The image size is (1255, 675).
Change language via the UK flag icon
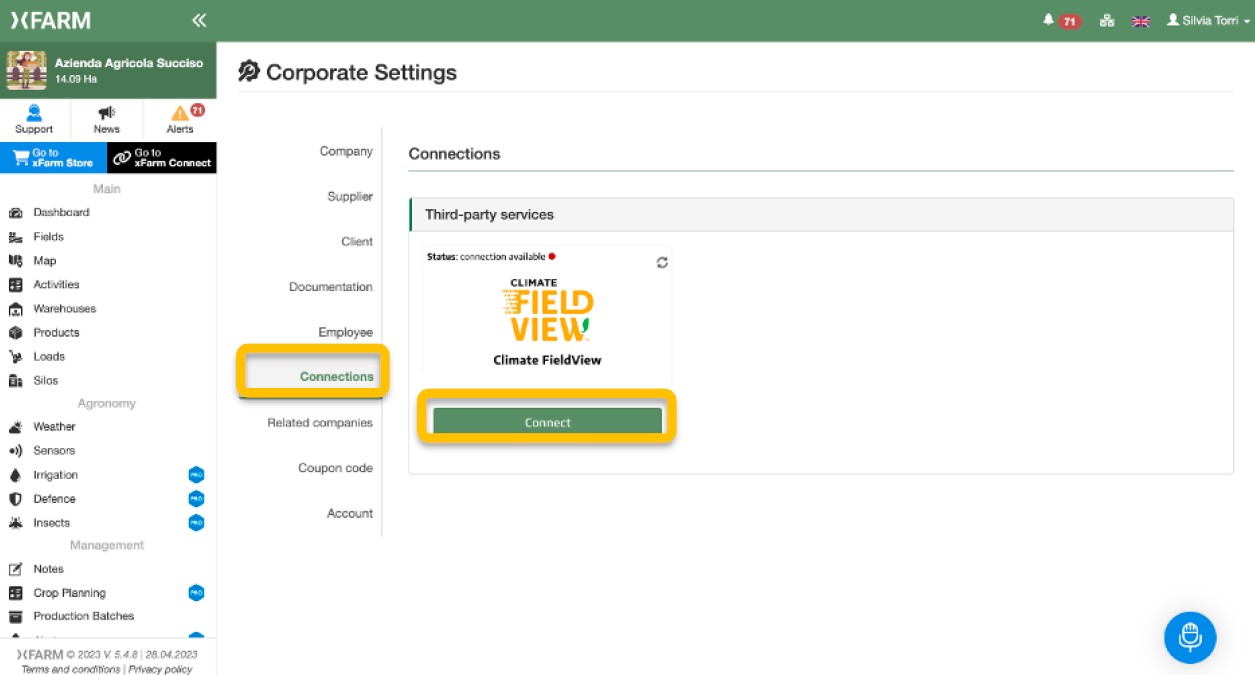1141,21
